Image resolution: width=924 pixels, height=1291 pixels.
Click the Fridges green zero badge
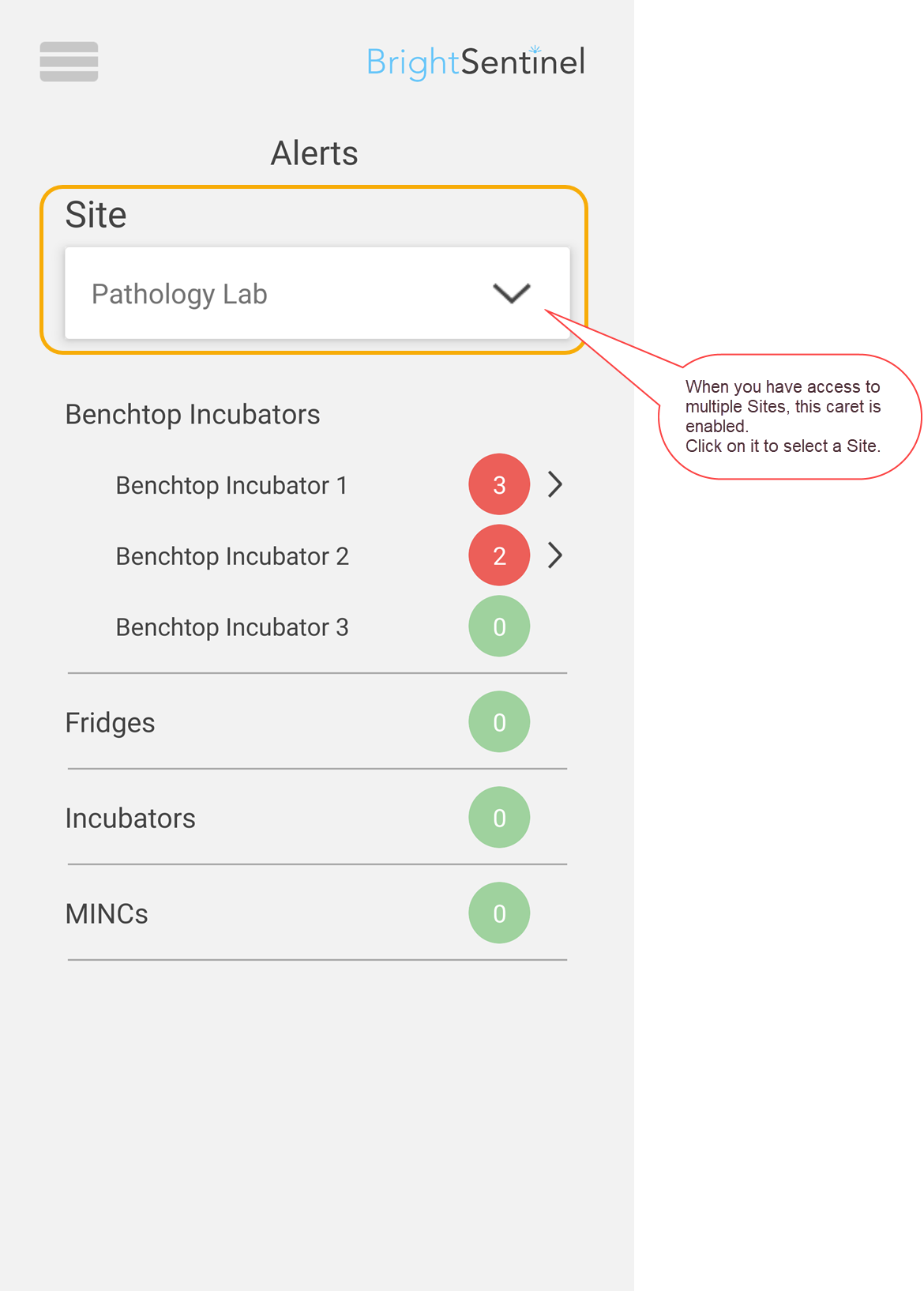[x=499, y=722]
